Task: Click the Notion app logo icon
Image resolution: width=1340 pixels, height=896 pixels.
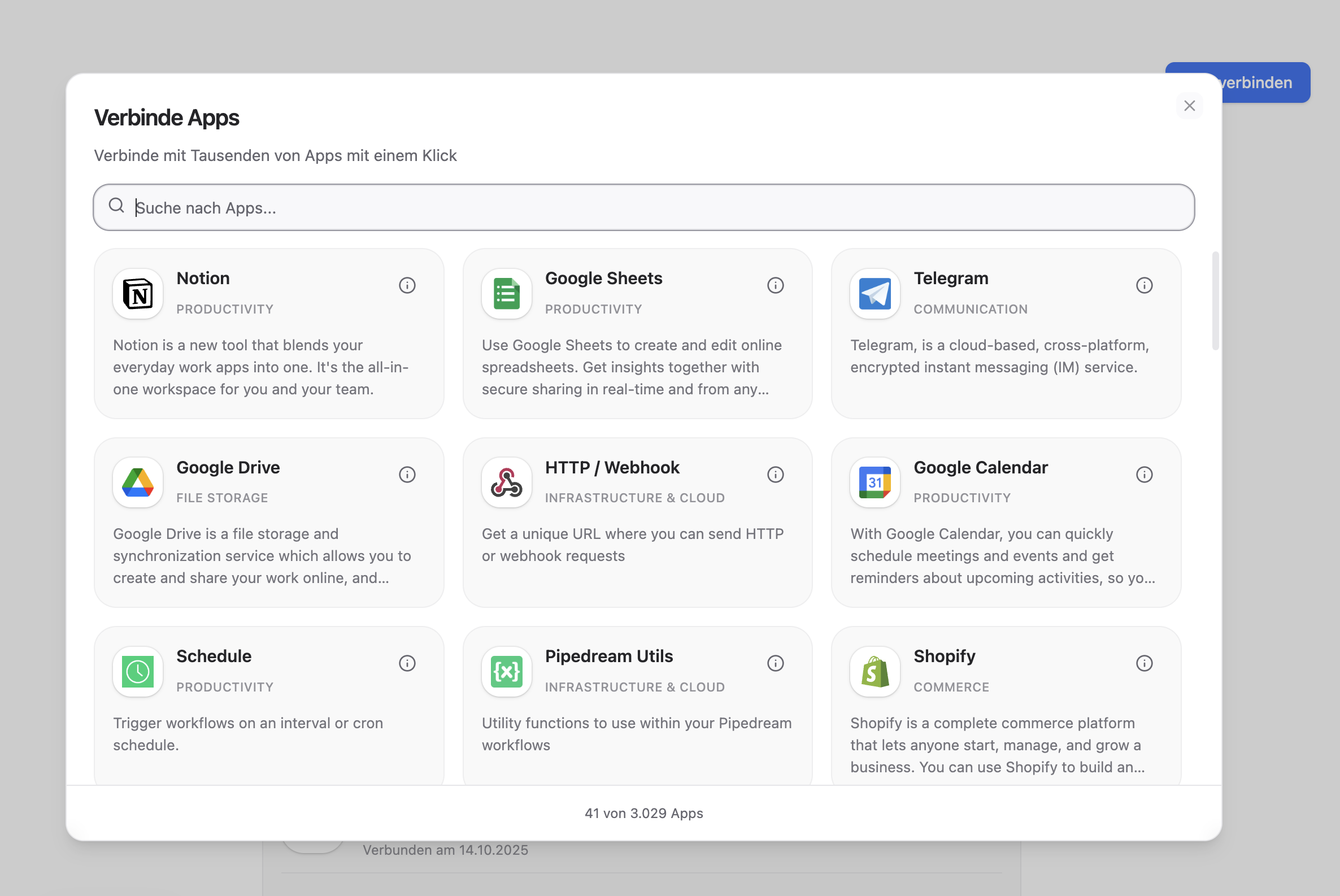Action: (138, 294)
